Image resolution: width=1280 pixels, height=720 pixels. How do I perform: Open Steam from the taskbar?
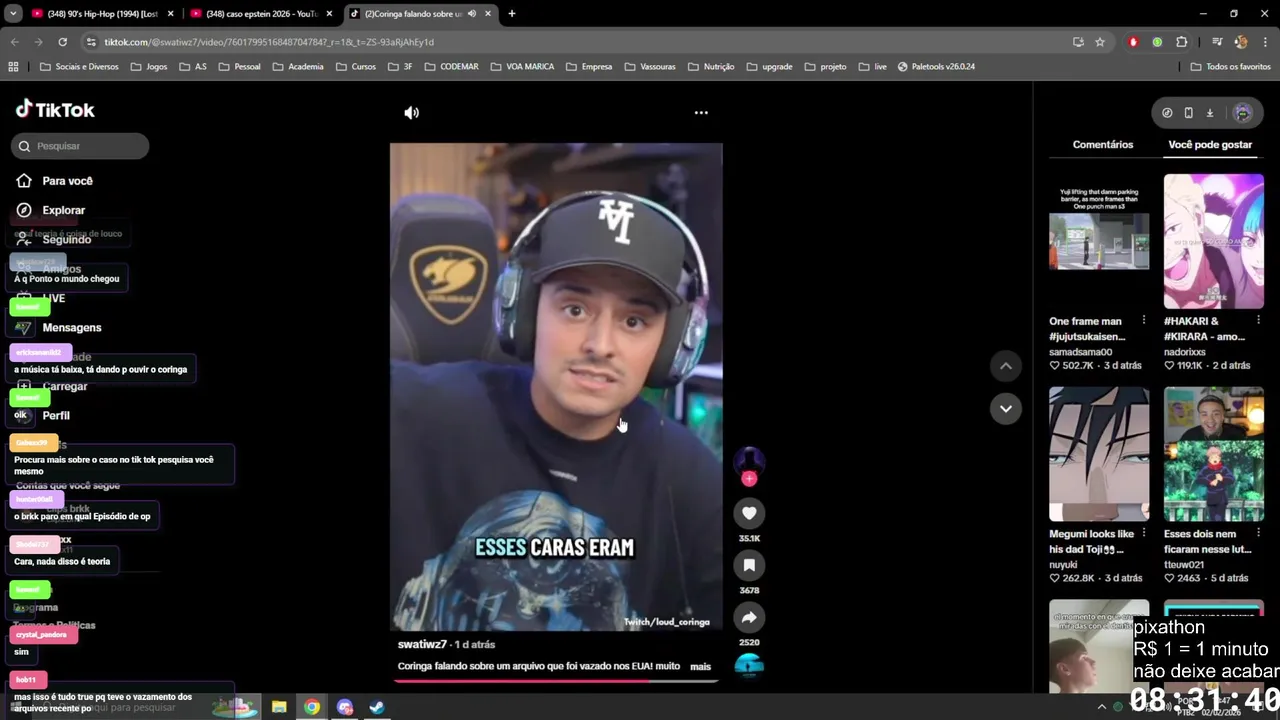pyautogui.click(x=377, y=707)
